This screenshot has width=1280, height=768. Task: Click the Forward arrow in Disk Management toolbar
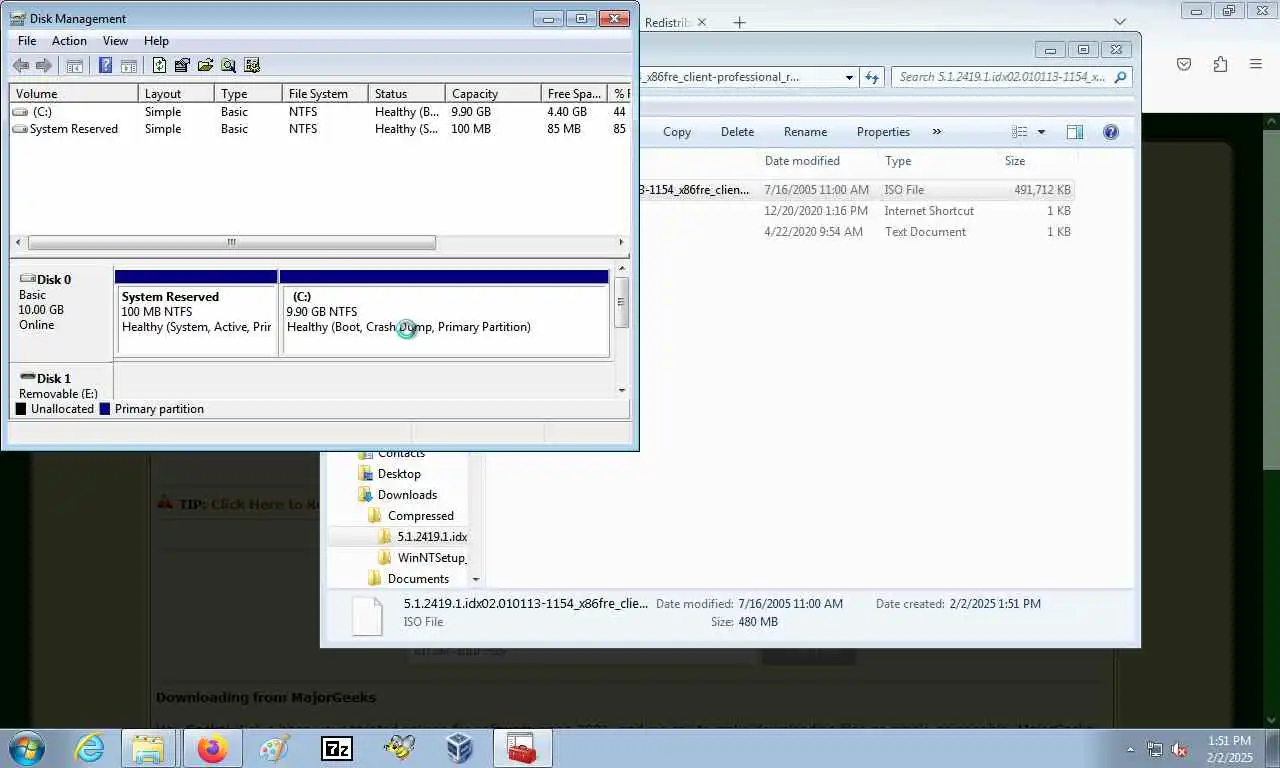coord(43,66)
